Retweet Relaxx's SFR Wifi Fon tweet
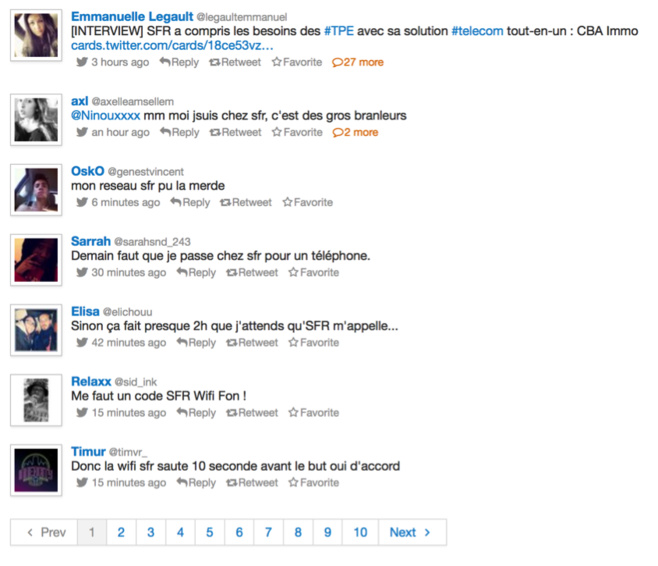The image size is (658, 566). pos(252,412)
